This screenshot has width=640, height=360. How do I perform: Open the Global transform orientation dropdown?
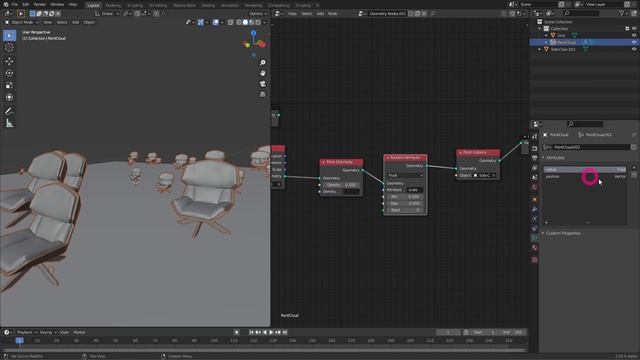pyautogui.click(x=107, y=13)
